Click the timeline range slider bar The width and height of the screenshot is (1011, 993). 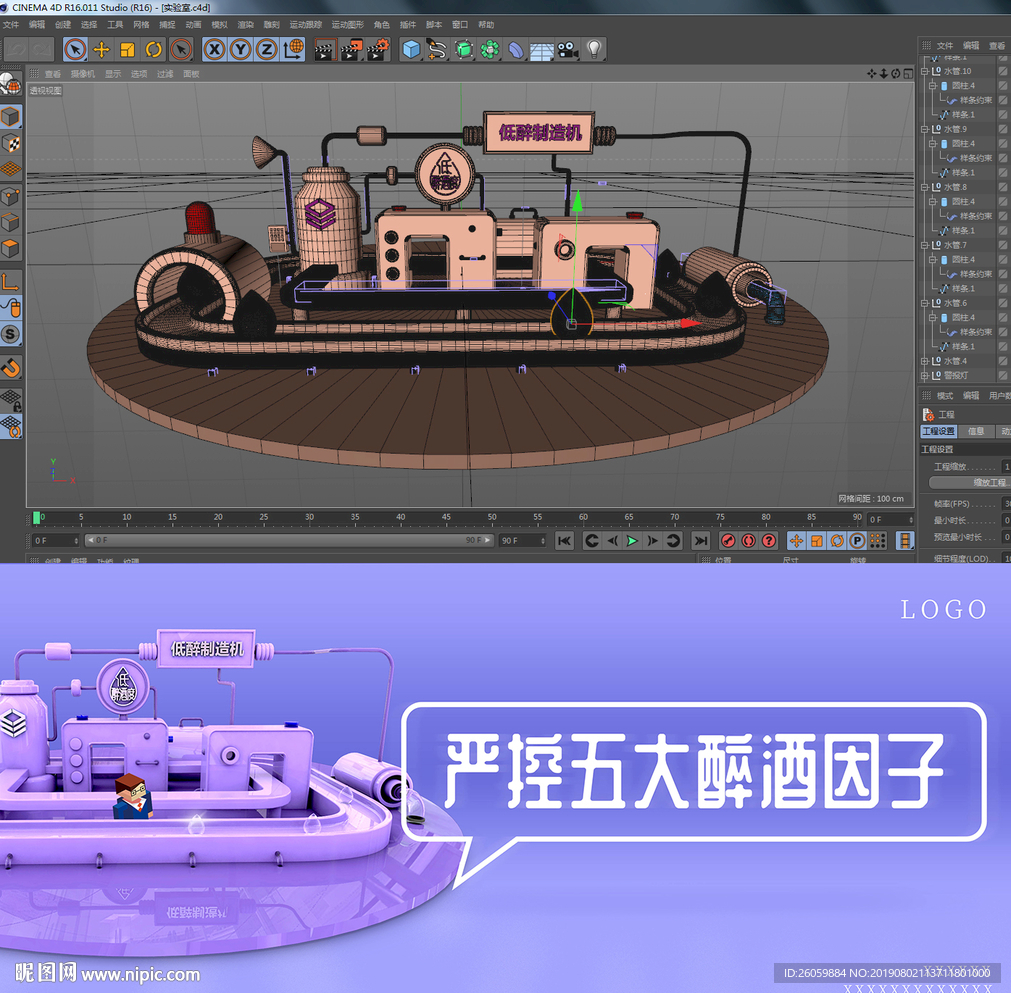click(x=290, y=540)
